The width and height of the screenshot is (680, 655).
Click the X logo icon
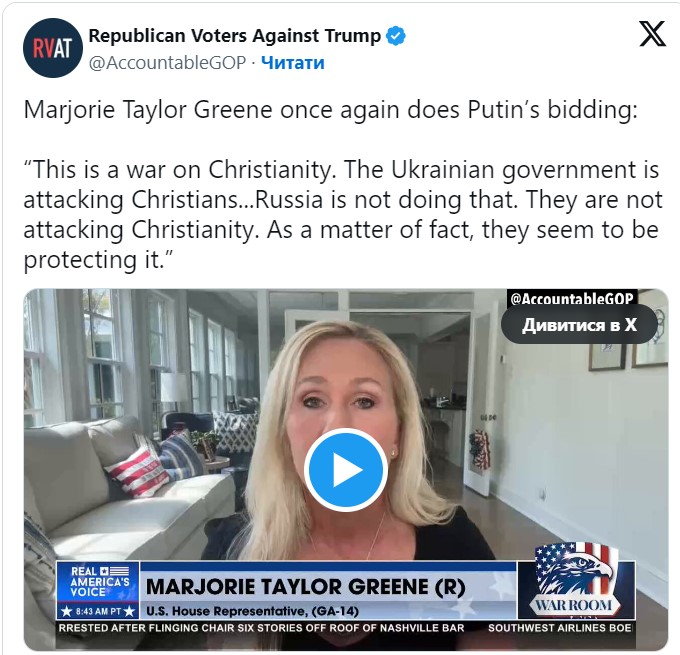click(x=652, y=34)
